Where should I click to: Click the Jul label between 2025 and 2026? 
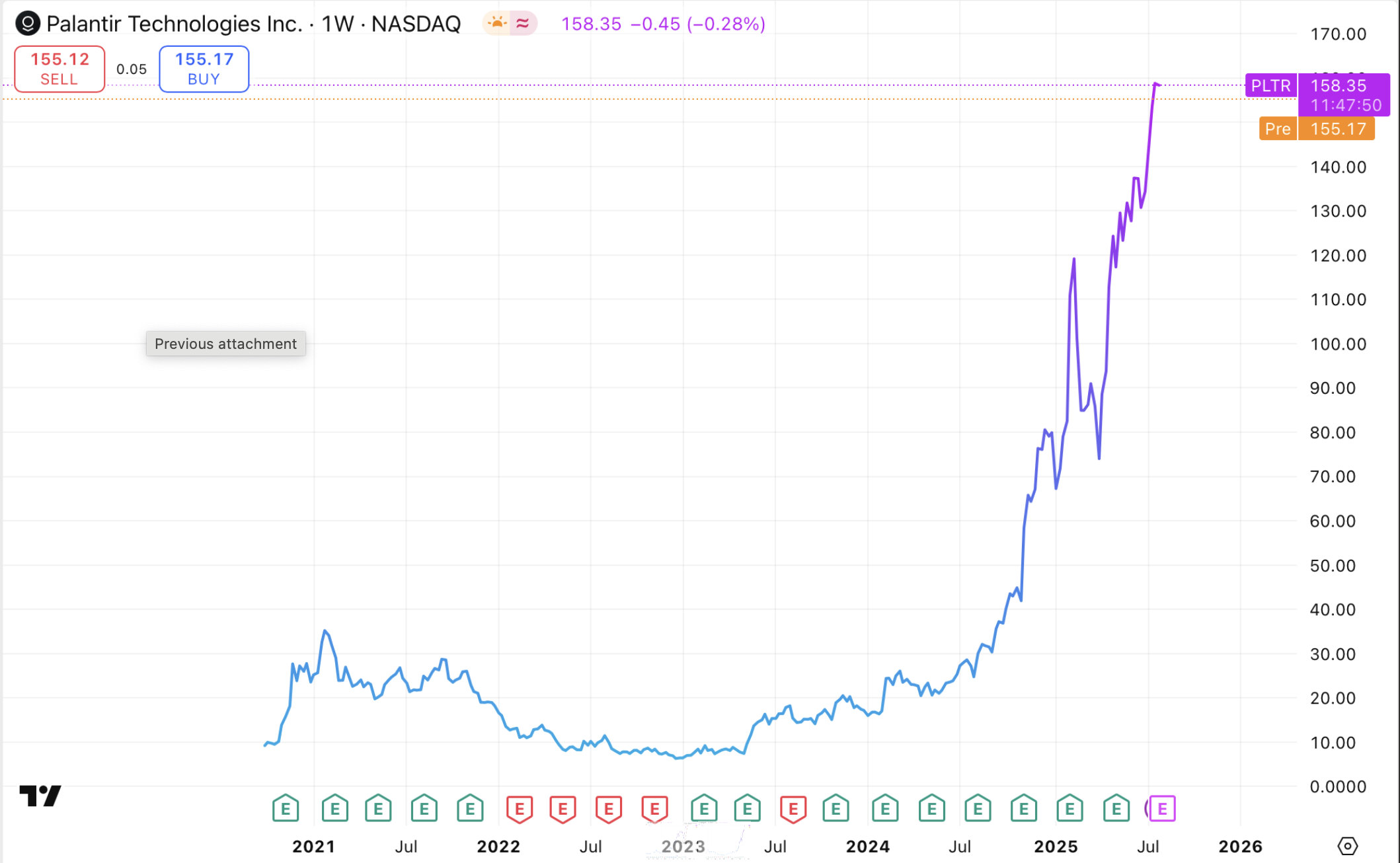1148,846
